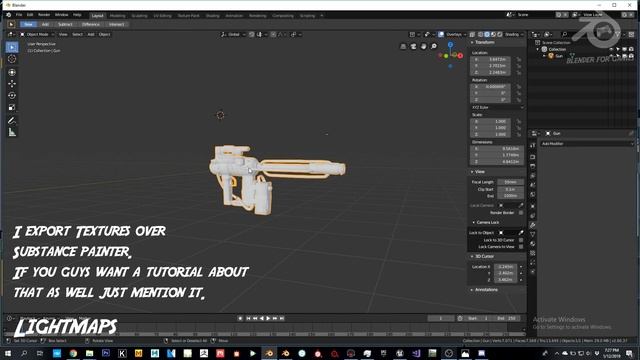Toggle snapping magnet in header
This screenshot has height=360, width=640.
pyautogui.click(x=252, y=35)
